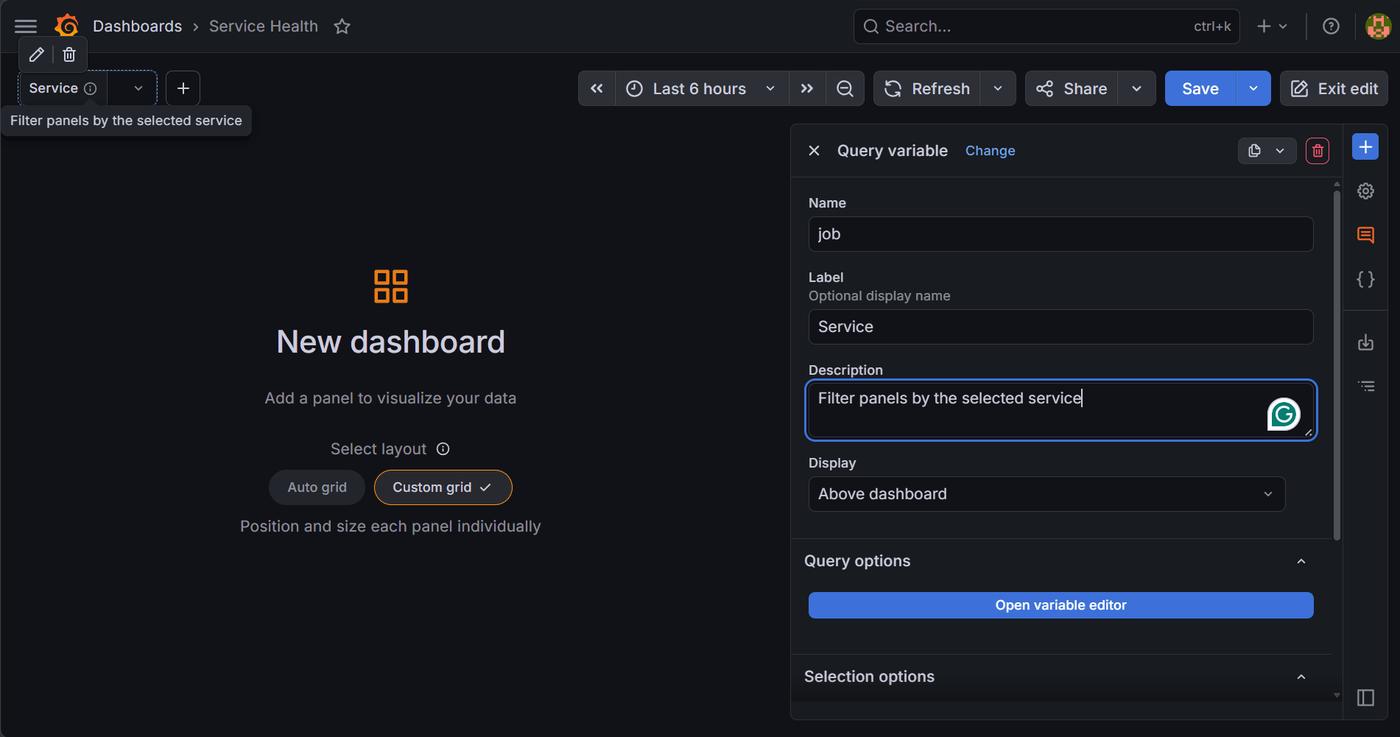Open dashboard settings gear in sidebar

point(1365,191)
